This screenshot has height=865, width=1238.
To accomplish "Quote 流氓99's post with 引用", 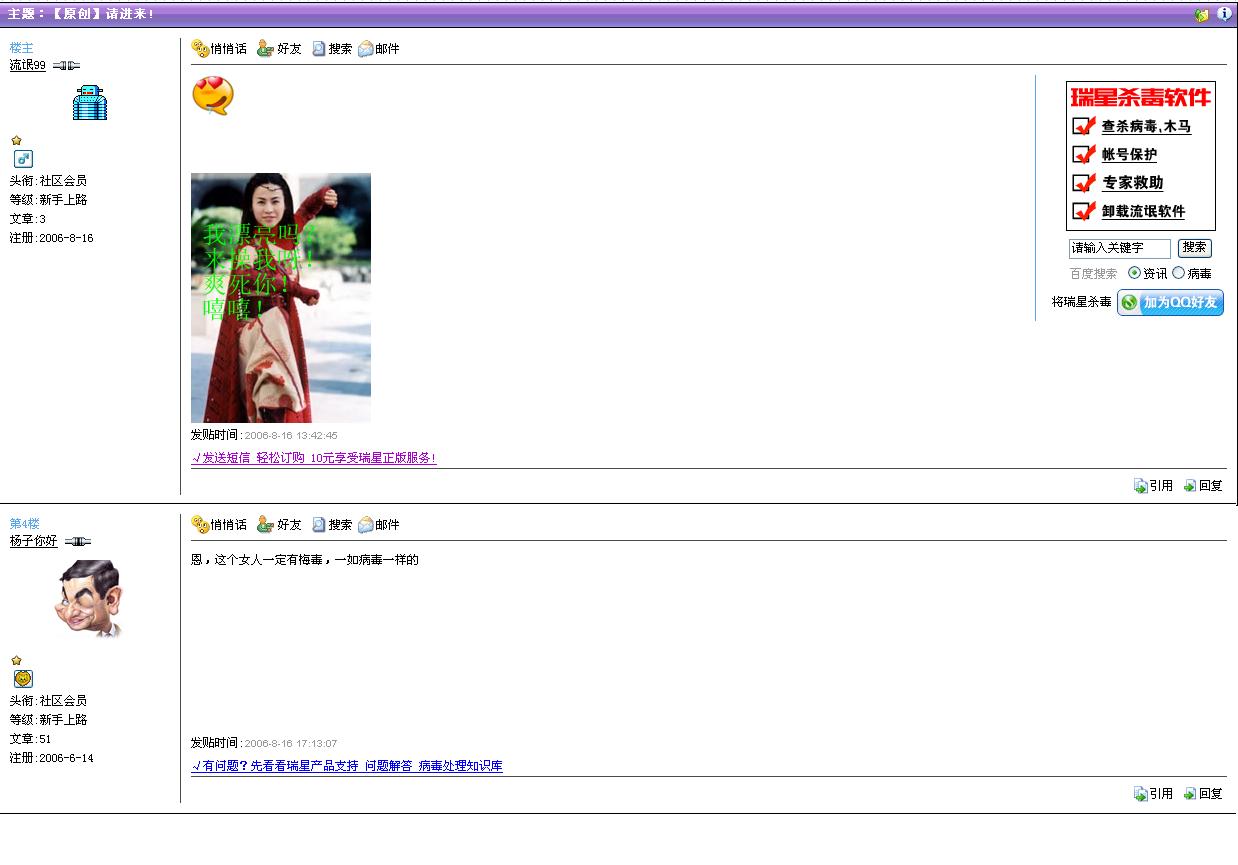I will [1153, 486].
